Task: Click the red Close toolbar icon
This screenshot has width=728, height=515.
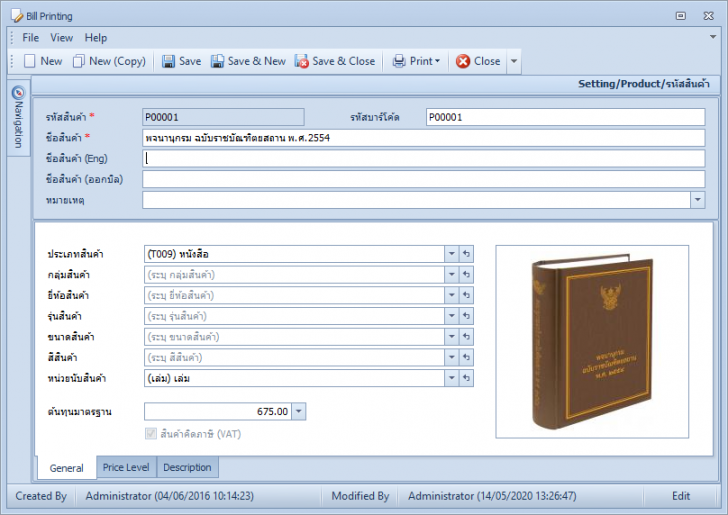Action: pyautogui.click(x=463, y=61)
